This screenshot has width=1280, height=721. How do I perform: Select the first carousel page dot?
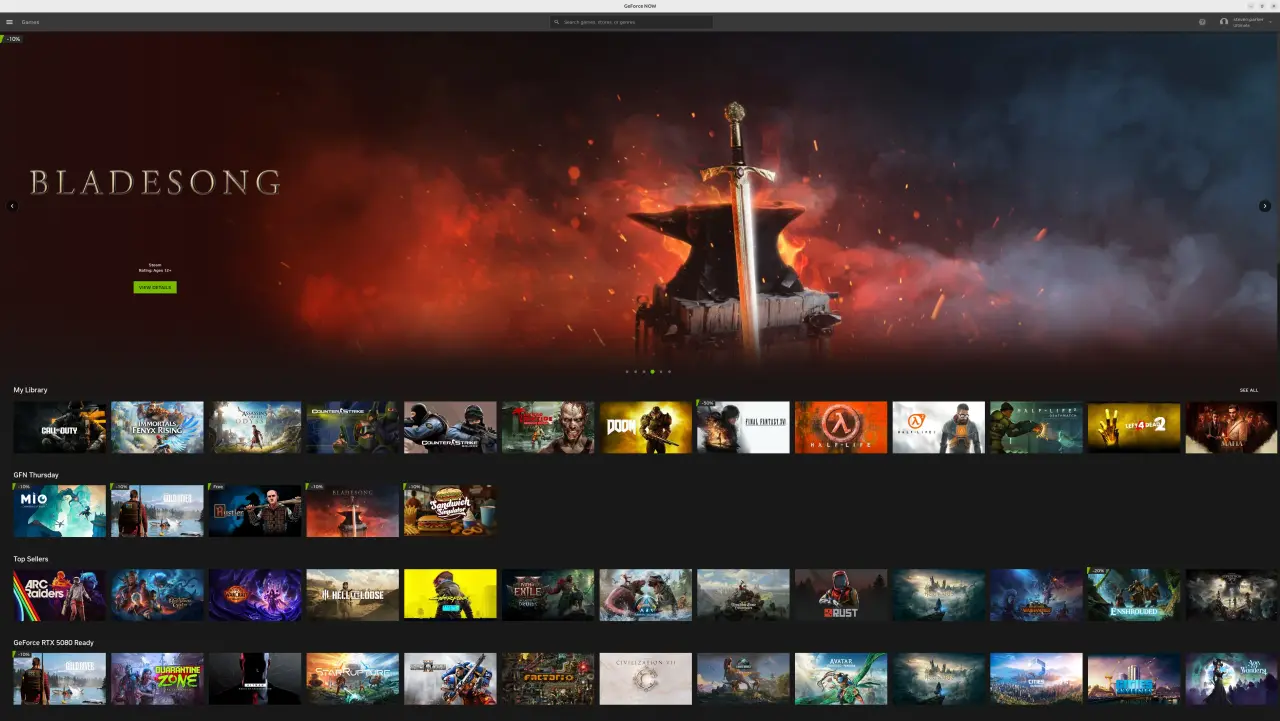pos(627,372)
